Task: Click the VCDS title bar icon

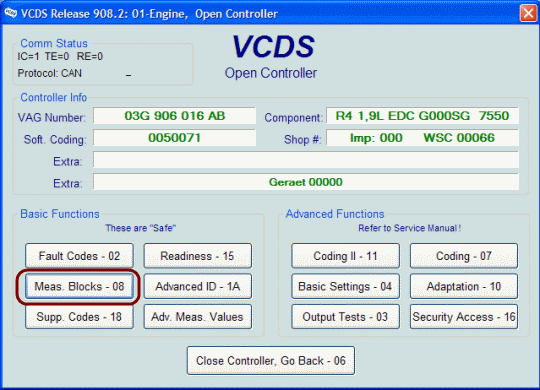Action: click(11, 13)
